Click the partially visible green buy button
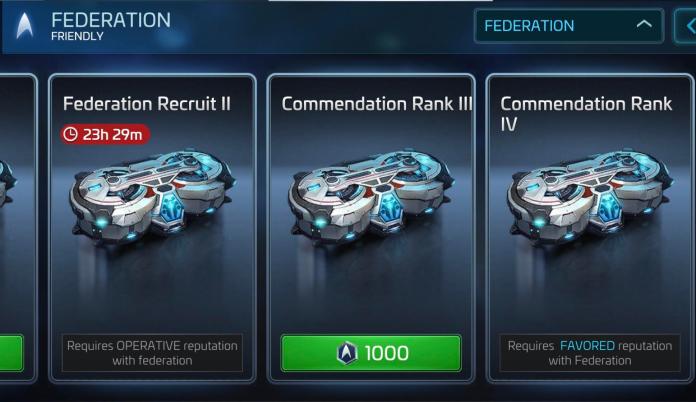The height and width of the screenshot is (402, 696). 11,353
